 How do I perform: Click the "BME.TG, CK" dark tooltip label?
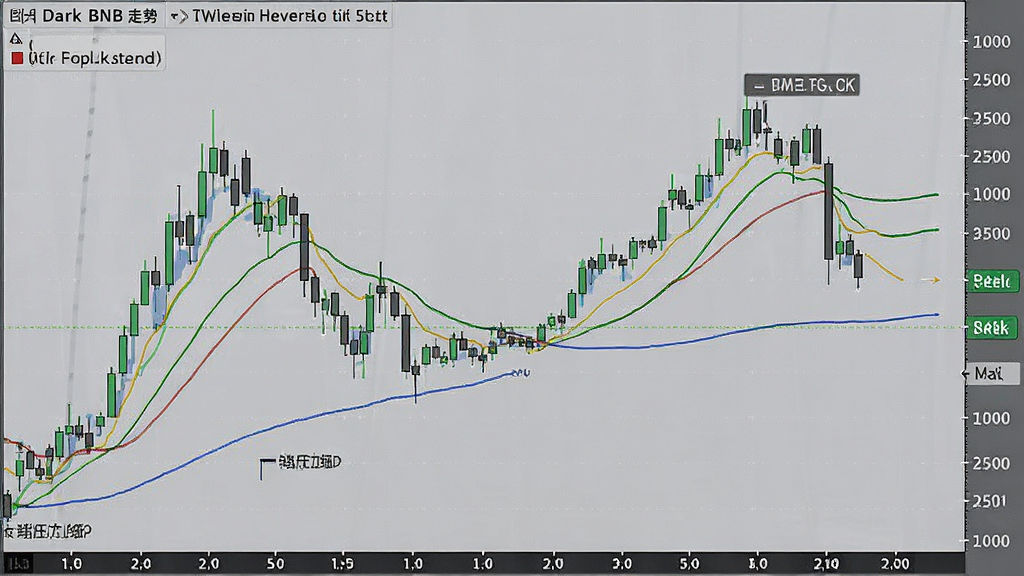(802, 85)
